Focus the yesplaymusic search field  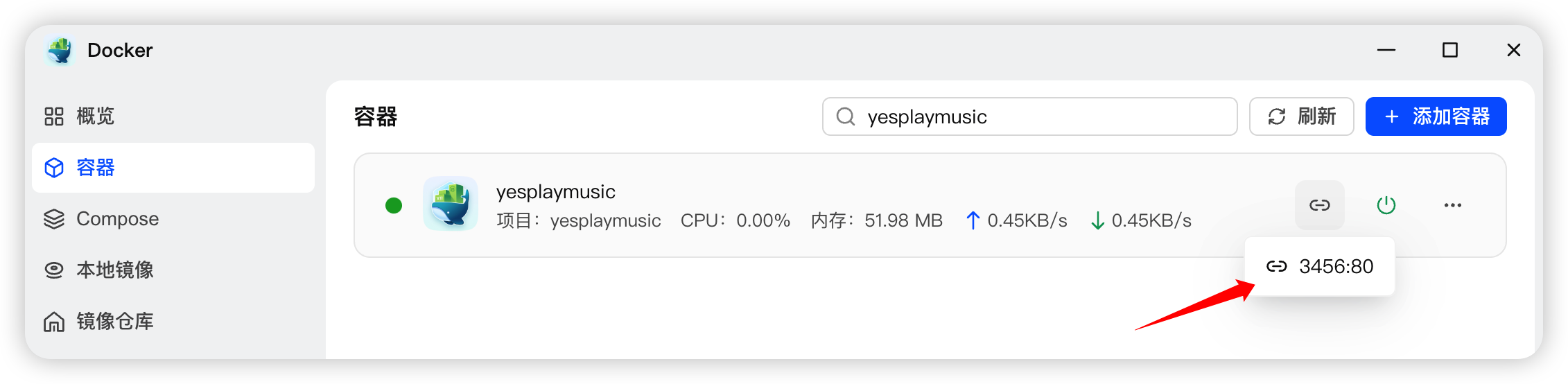point(1040,116)
